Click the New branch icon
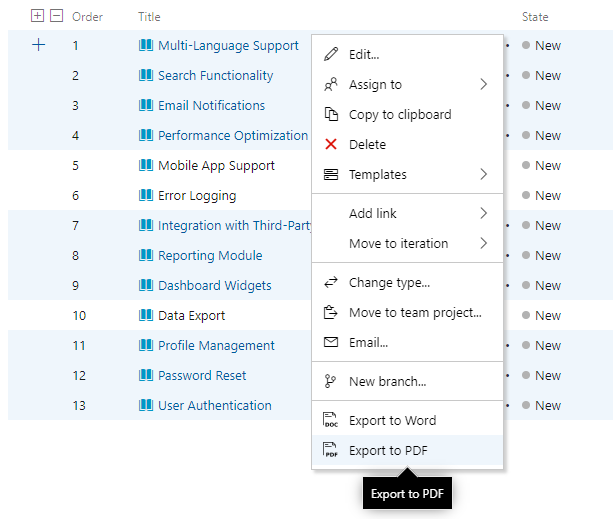613x519 pixels. (331, 381)
